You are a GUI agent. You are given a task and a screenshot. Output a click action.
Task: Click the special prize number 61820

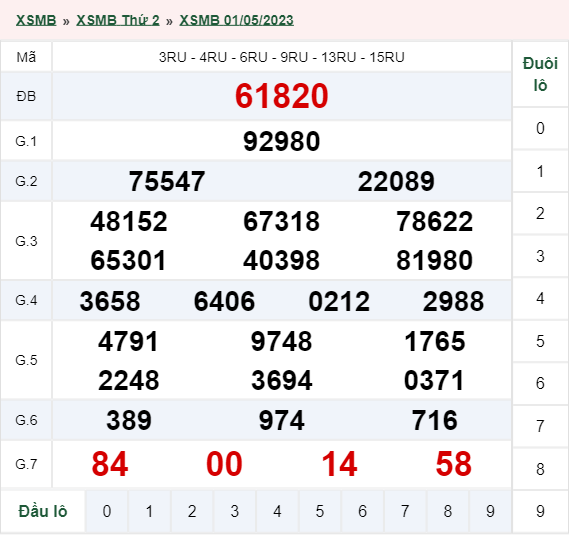click(282, 96)
